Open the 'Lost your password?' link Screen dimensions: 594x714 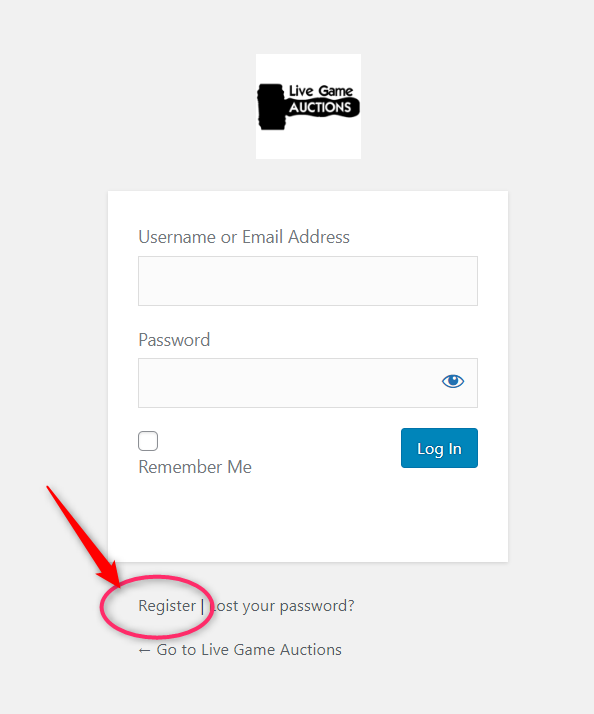pyautogui.click(x=282, y=606)
